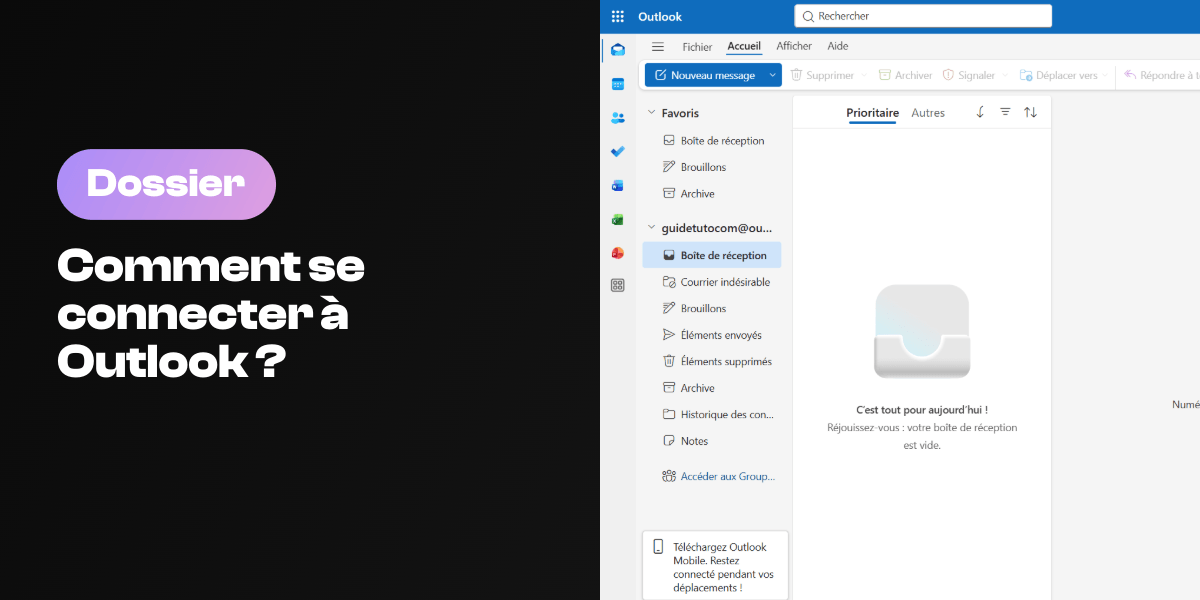This screenshot has width=1200, height=600.
Task: Select the highlighted Boîte de réception folder
Action: tap(712, 255)
